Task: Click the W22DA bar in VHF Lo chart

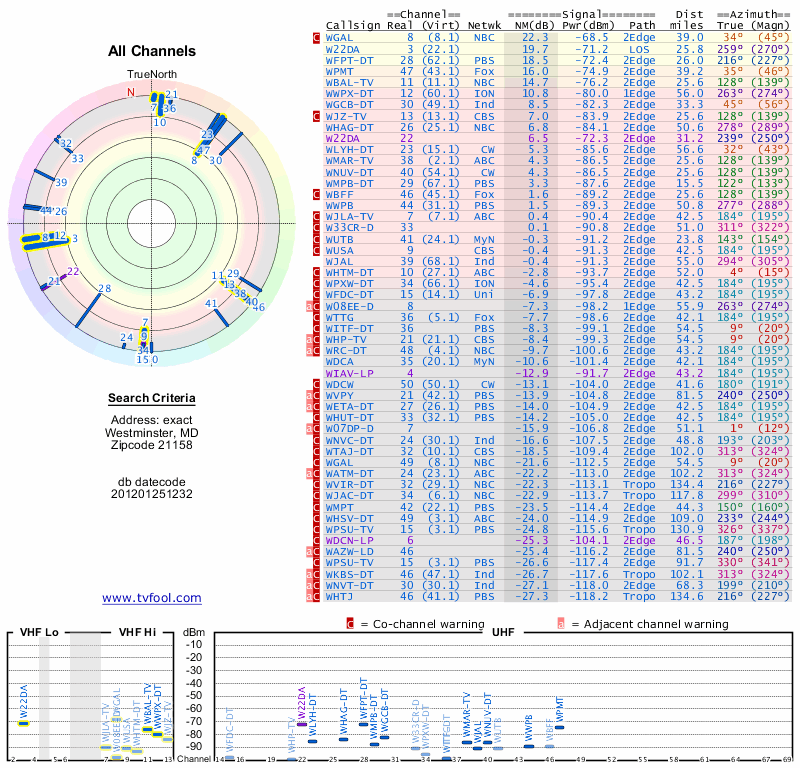Action: pyautogui.click(x=24, y=721)
